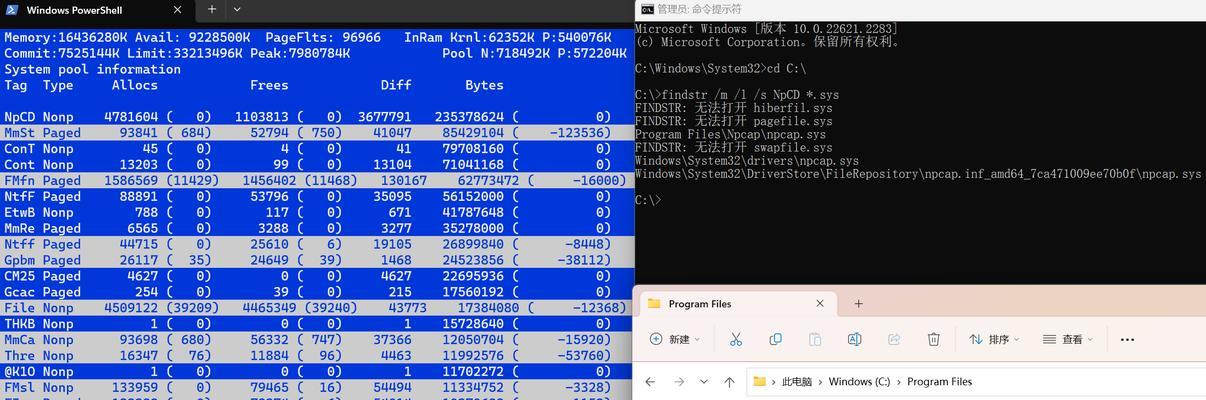This screenshot has height=400, width=1206.
Task: Click the Memory/Avail stats line in PowerShell
Action: pyautogui.click(x=307, y=38)
